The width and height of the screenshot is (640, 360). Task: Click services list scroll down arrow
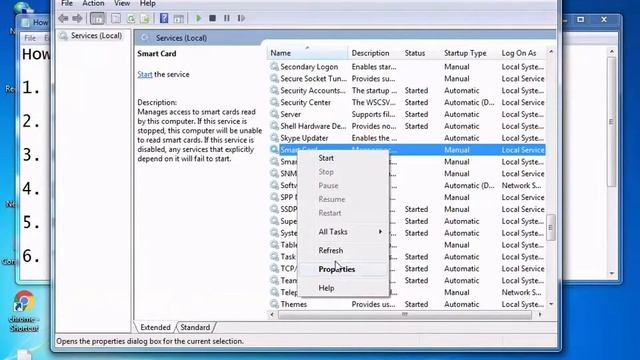tap(551, 304)
